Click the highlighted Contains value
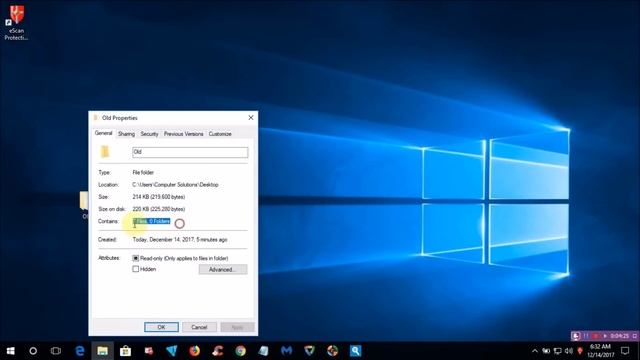640x360 pixels. click(151, 221)
